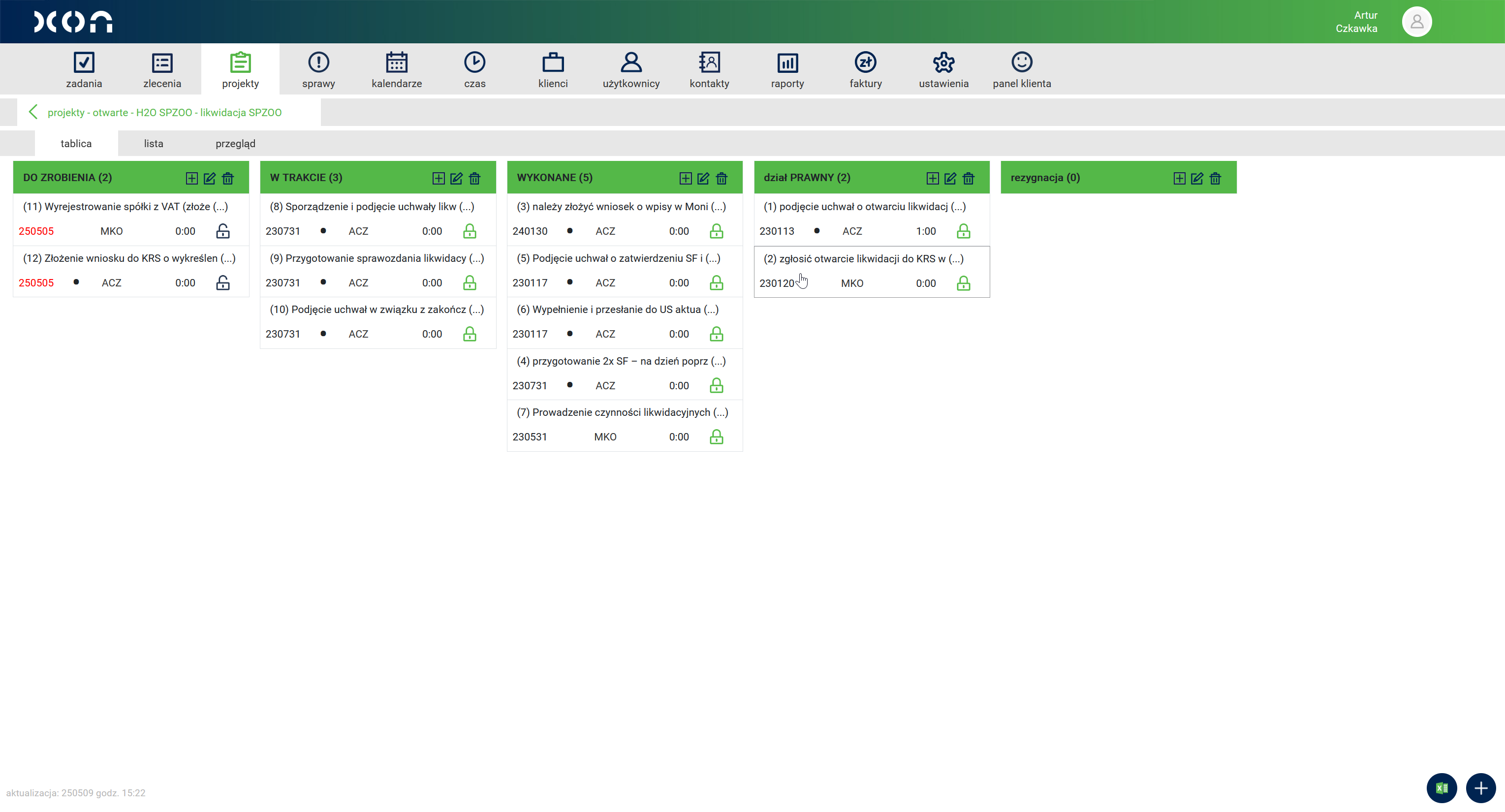This screenshot has height=812, width=1505.
Task: Open the zlecenia module
Action: (162, 69)
